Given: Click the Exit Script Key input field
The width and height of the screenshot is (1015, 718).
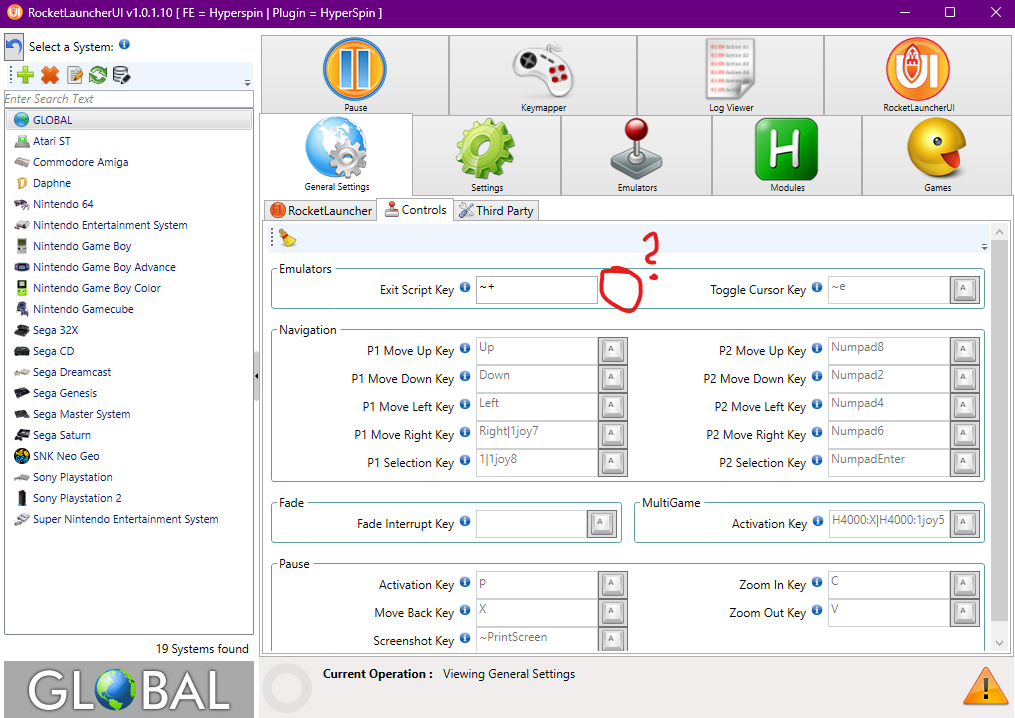Looking at the screenshot, I should pyautogui.click(x=537, y=289).
